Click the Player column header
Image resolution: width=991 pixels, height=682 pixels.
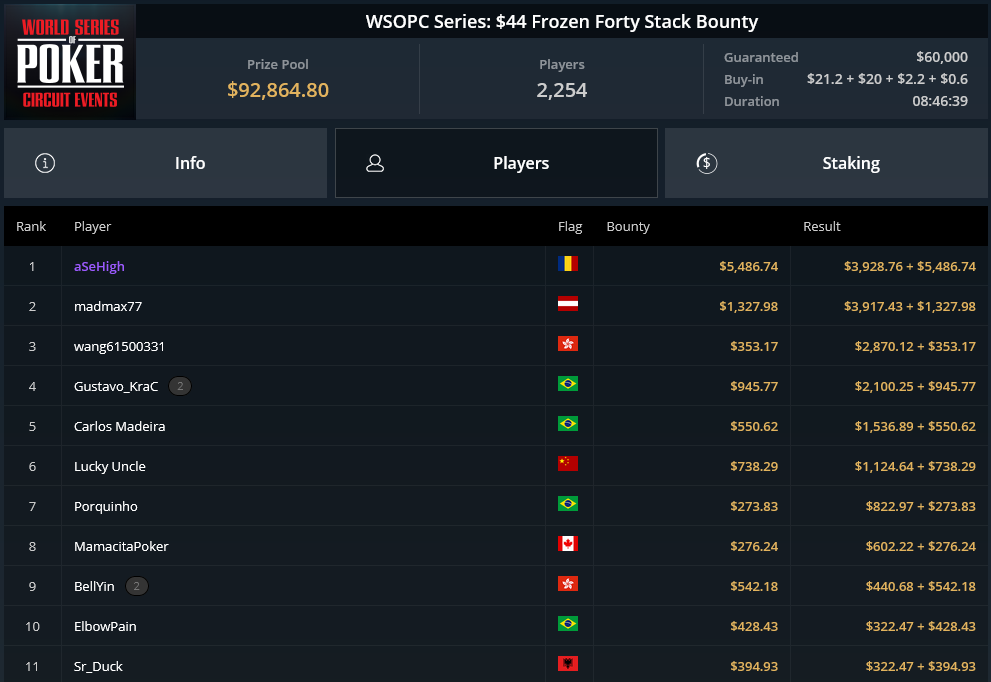[x=92, y=226]
